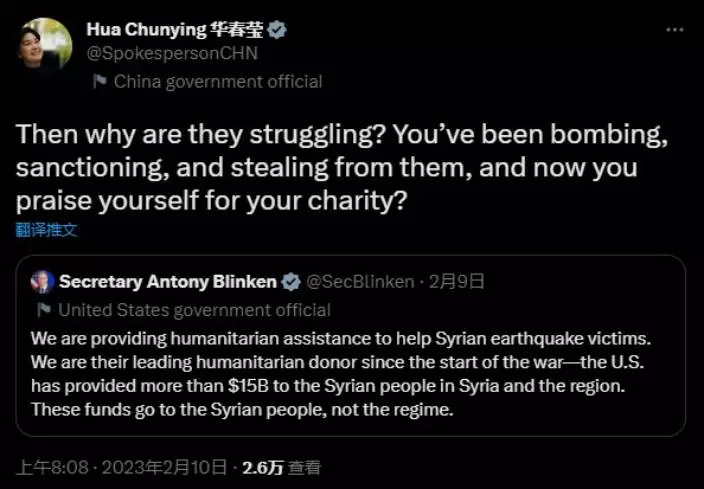Click the main tweet text about charity
Image resolution: width=704 pixels, height=489 pixels.
point(340,166)
